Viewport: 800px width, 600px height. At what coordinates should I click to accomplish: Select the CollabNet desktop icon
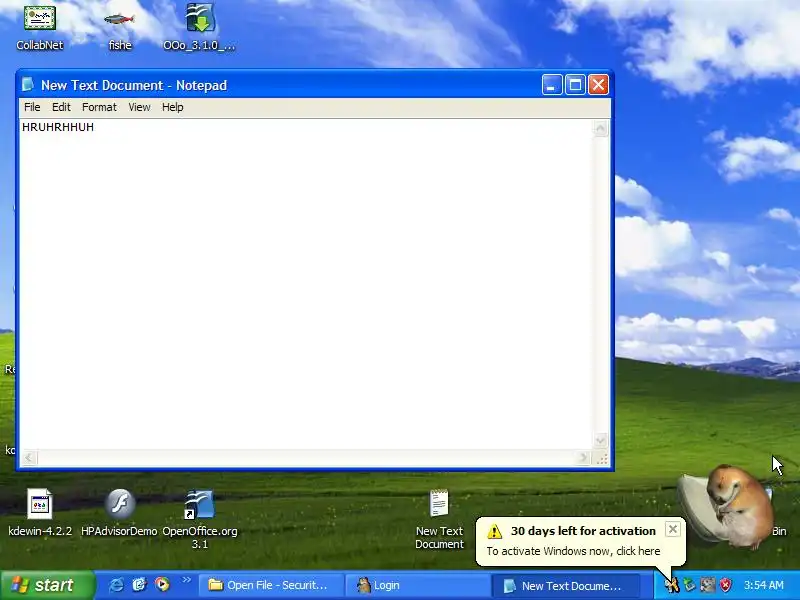pos(40,27)
